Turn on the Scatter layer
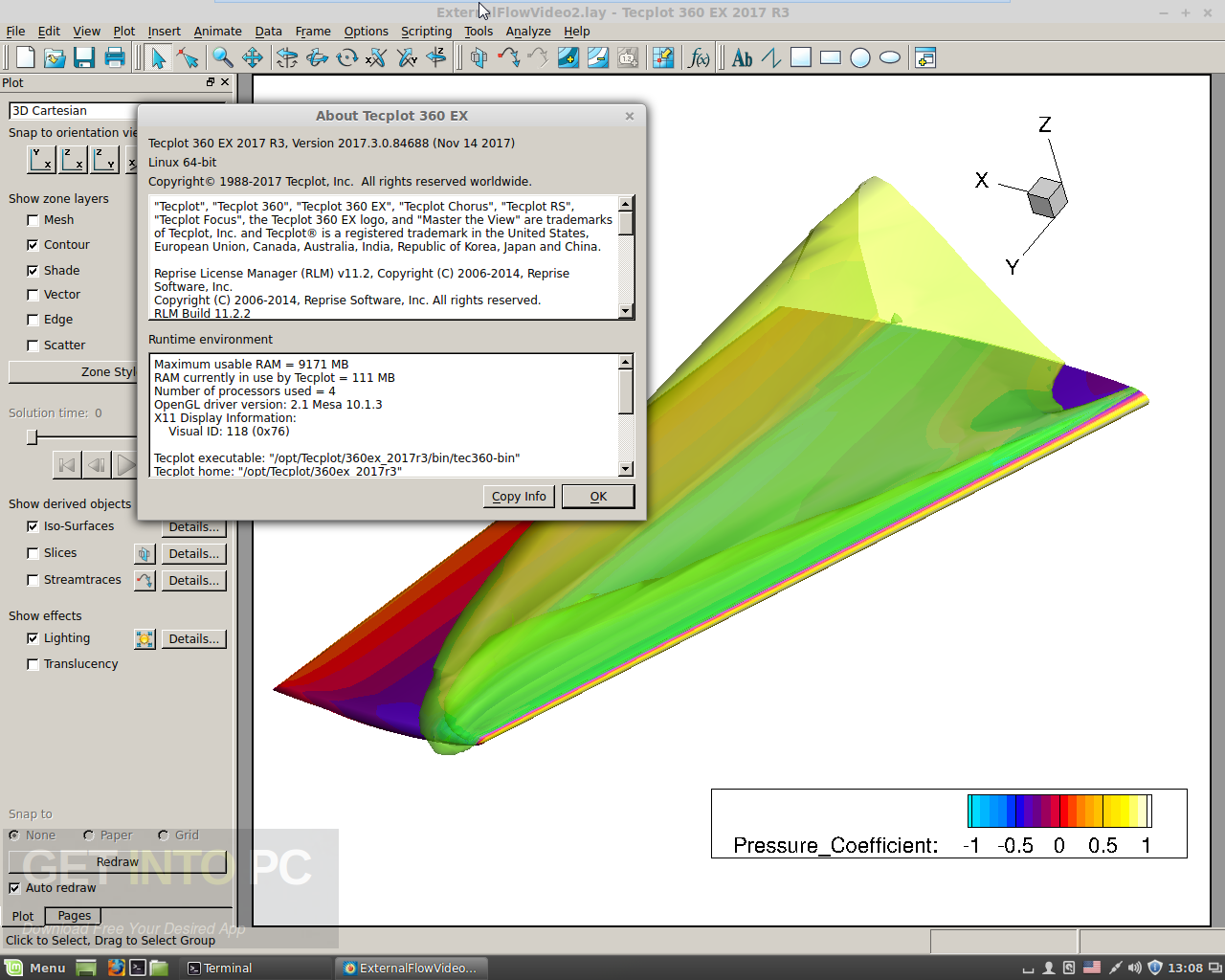The width and height of the screenshot is (1225, 980). (33, 345)
